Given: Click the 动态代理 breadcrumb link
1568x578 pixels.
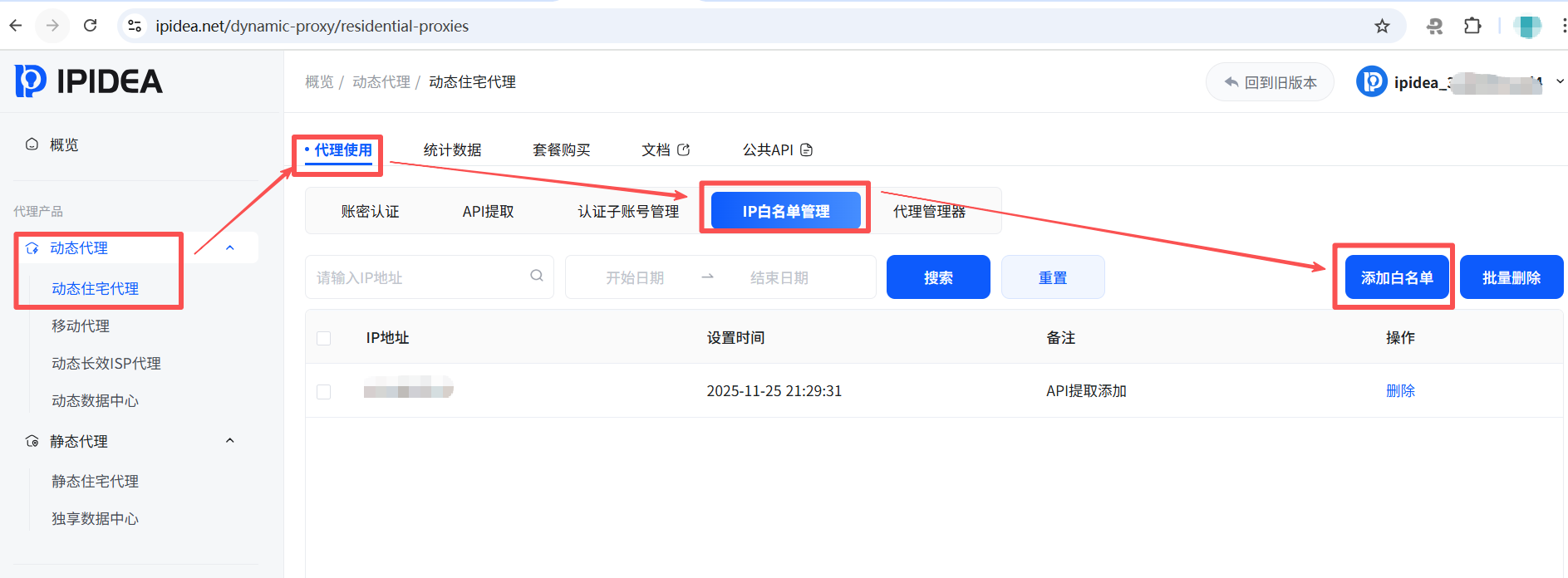Looking at the screenshot, I should pyautogui.click(x=381, y=81).
